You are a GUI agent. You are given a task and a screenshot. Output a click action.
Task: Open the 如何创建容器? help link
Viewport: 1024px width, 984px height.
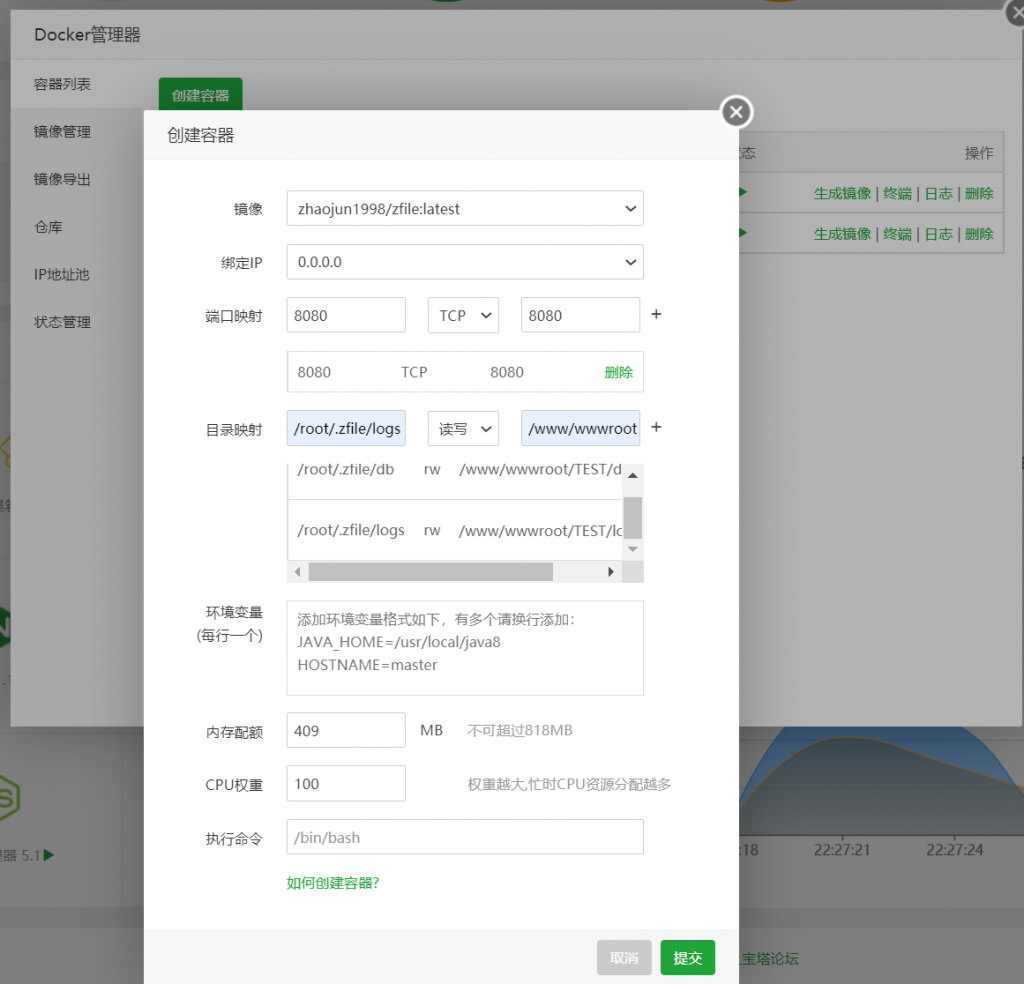click(x=333, y=883)
